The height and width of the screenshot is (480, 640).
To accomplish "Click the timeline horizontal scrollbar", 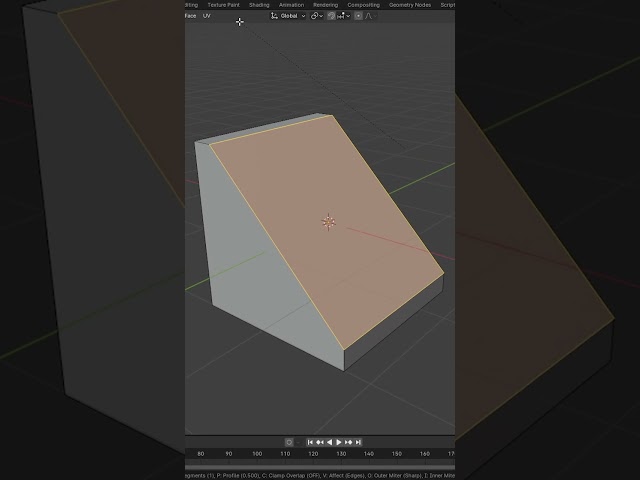I will 320,467.
